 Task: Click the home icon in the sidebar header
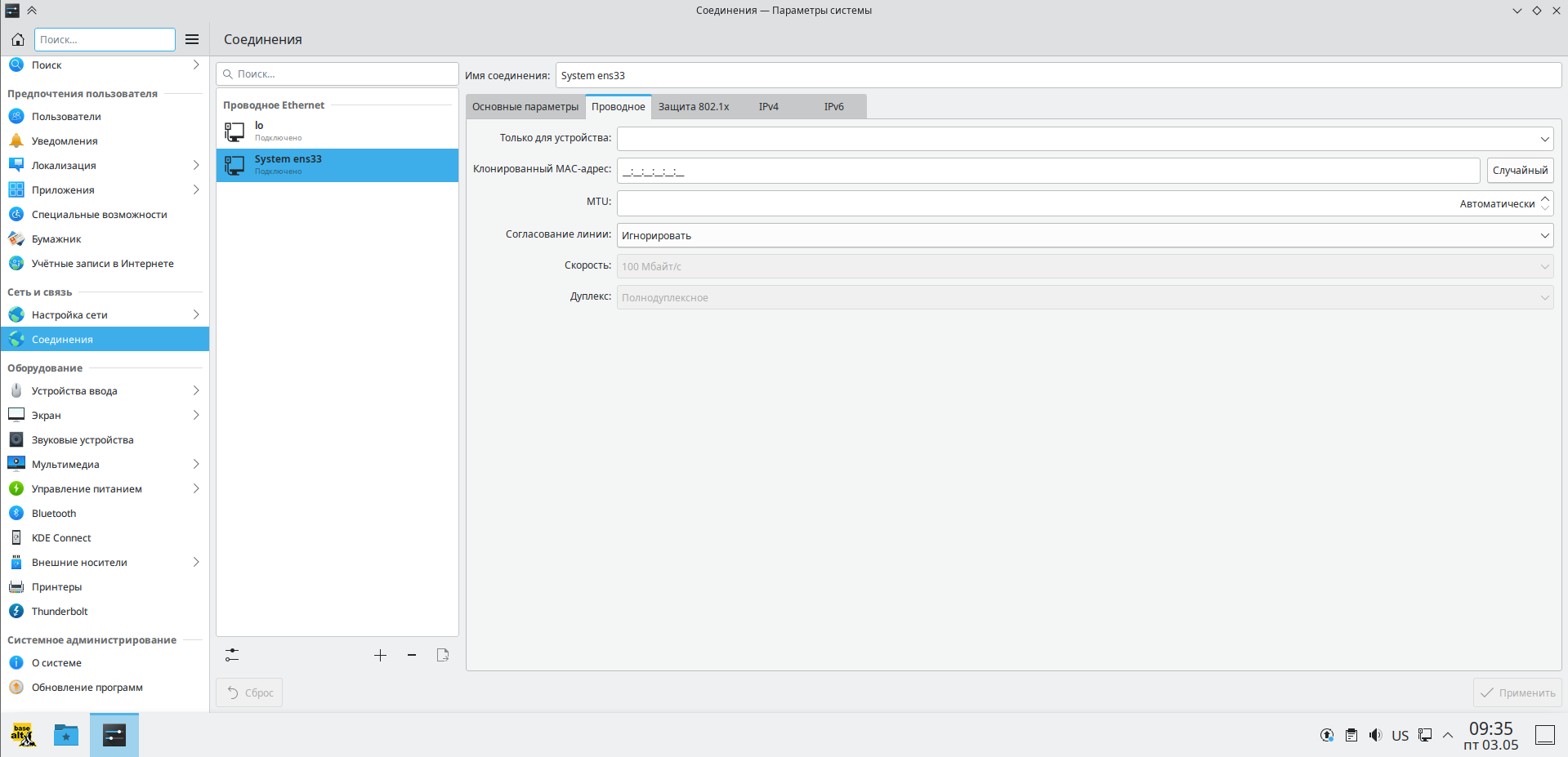(x=18, y=39)
